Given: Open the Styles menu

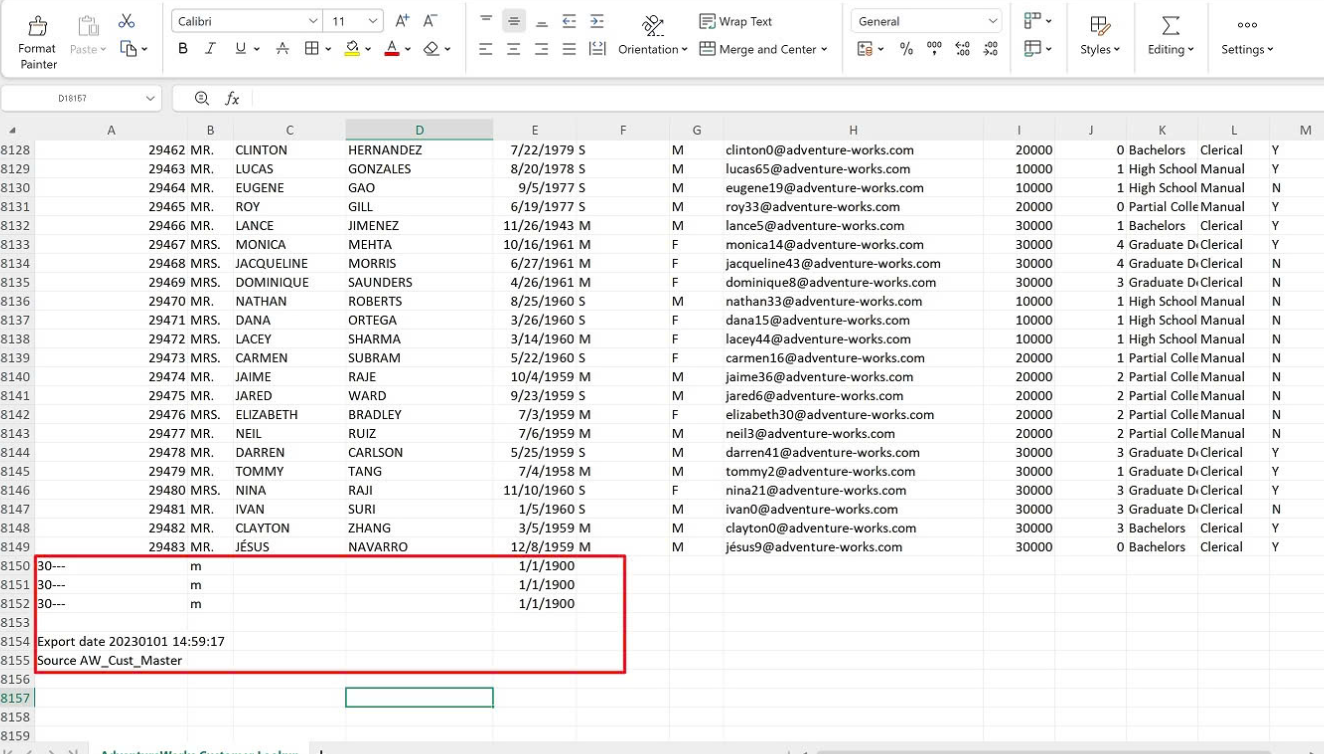Looking at the screenshot, I should (x=1099, y=36).
